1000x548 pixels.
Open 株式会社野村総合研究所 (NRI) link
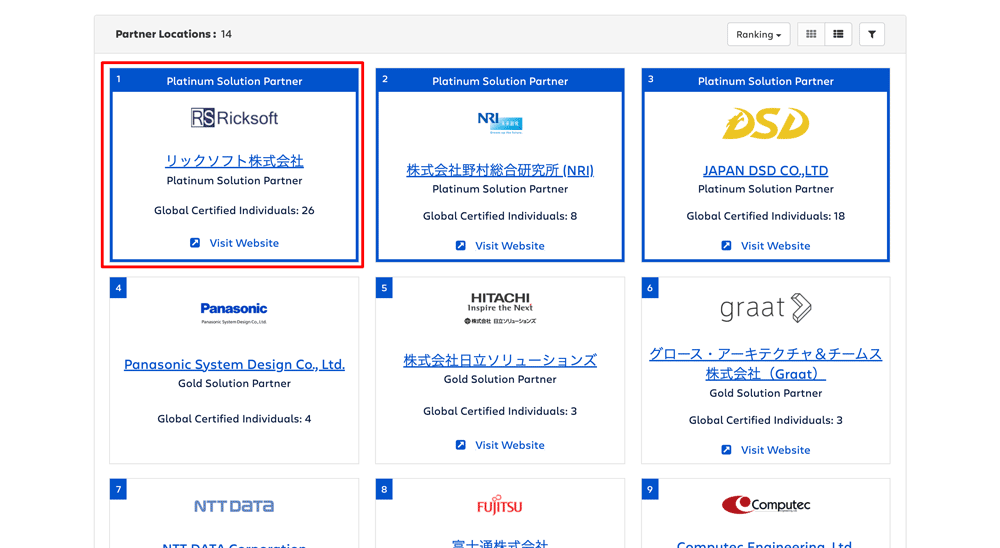tap(500, 170)
